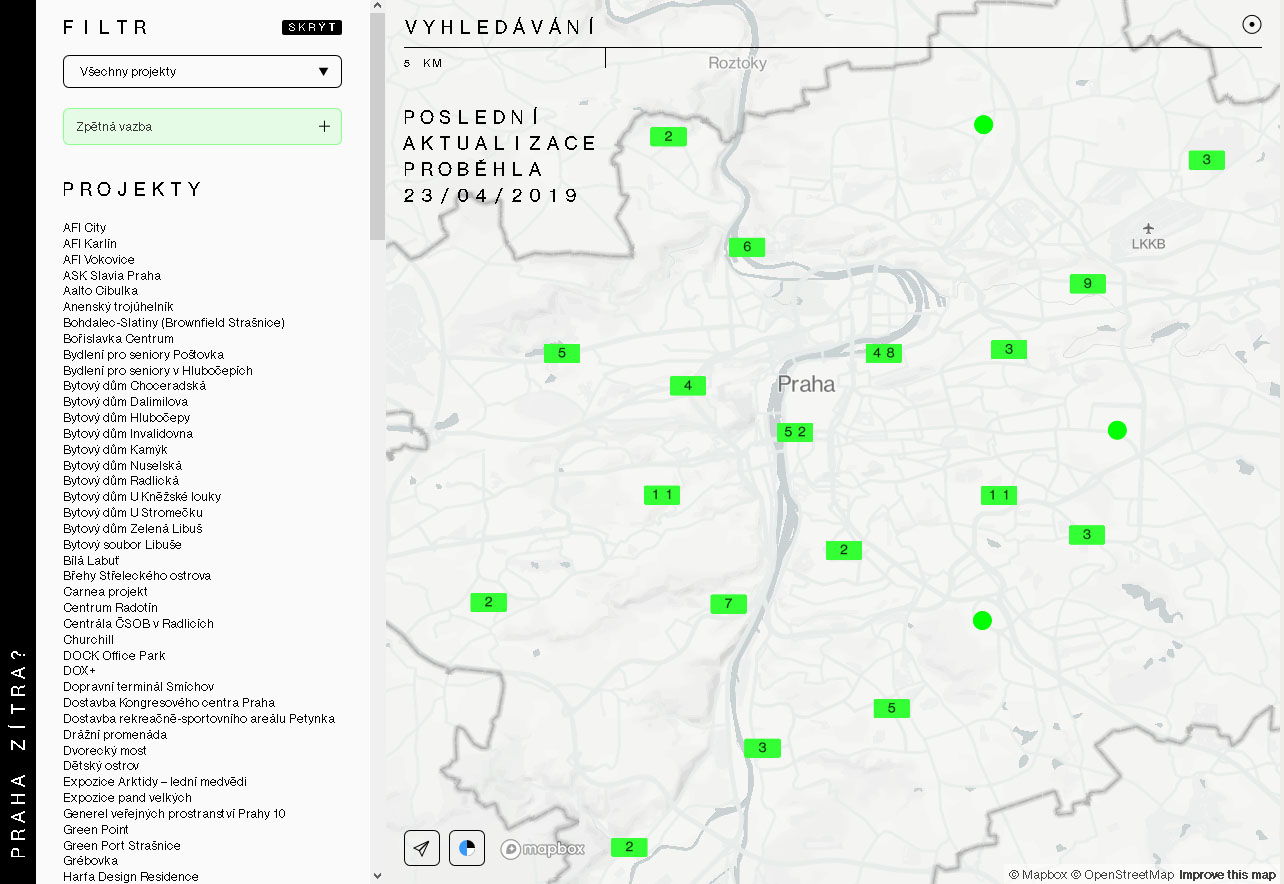Click the pie chart statistics icon
The height and width of the screenshot is (884, 1284).
[x=467, y=848]
